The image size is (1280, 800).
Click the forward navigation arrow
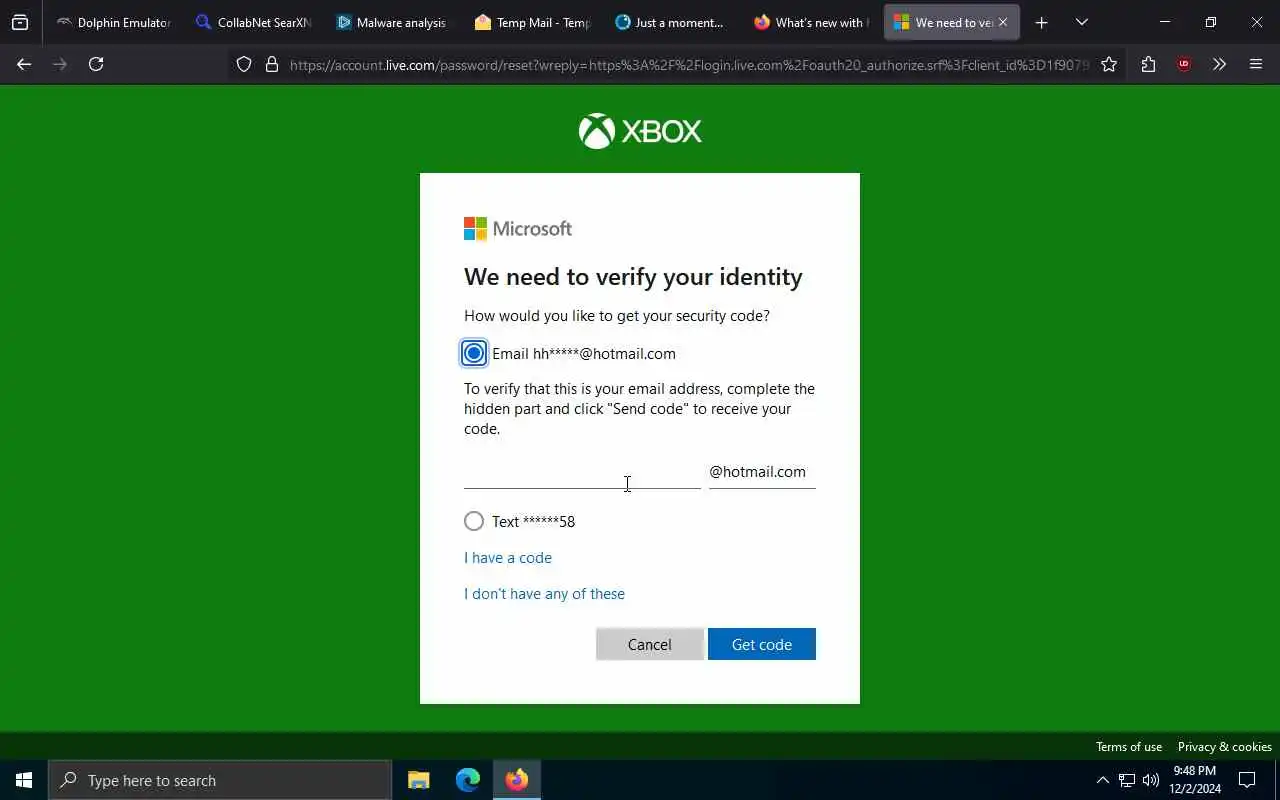(x=60, y=64)
